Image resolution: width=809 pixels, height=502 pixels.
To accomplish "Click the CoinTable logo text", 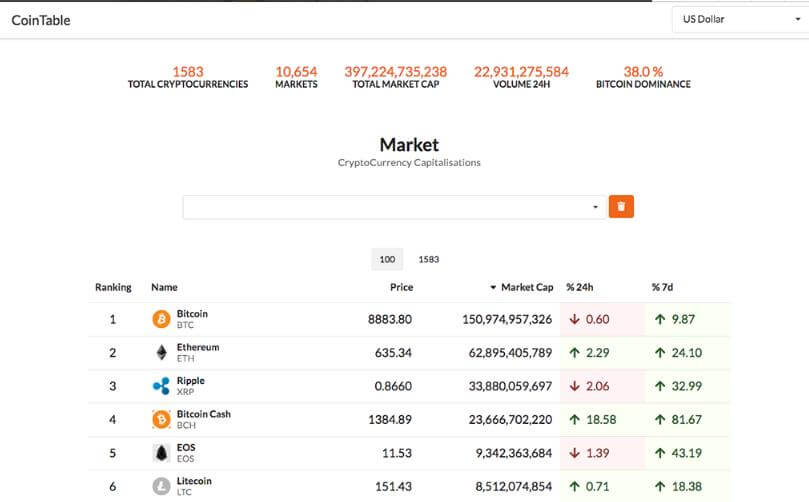I will pos(41,20).
